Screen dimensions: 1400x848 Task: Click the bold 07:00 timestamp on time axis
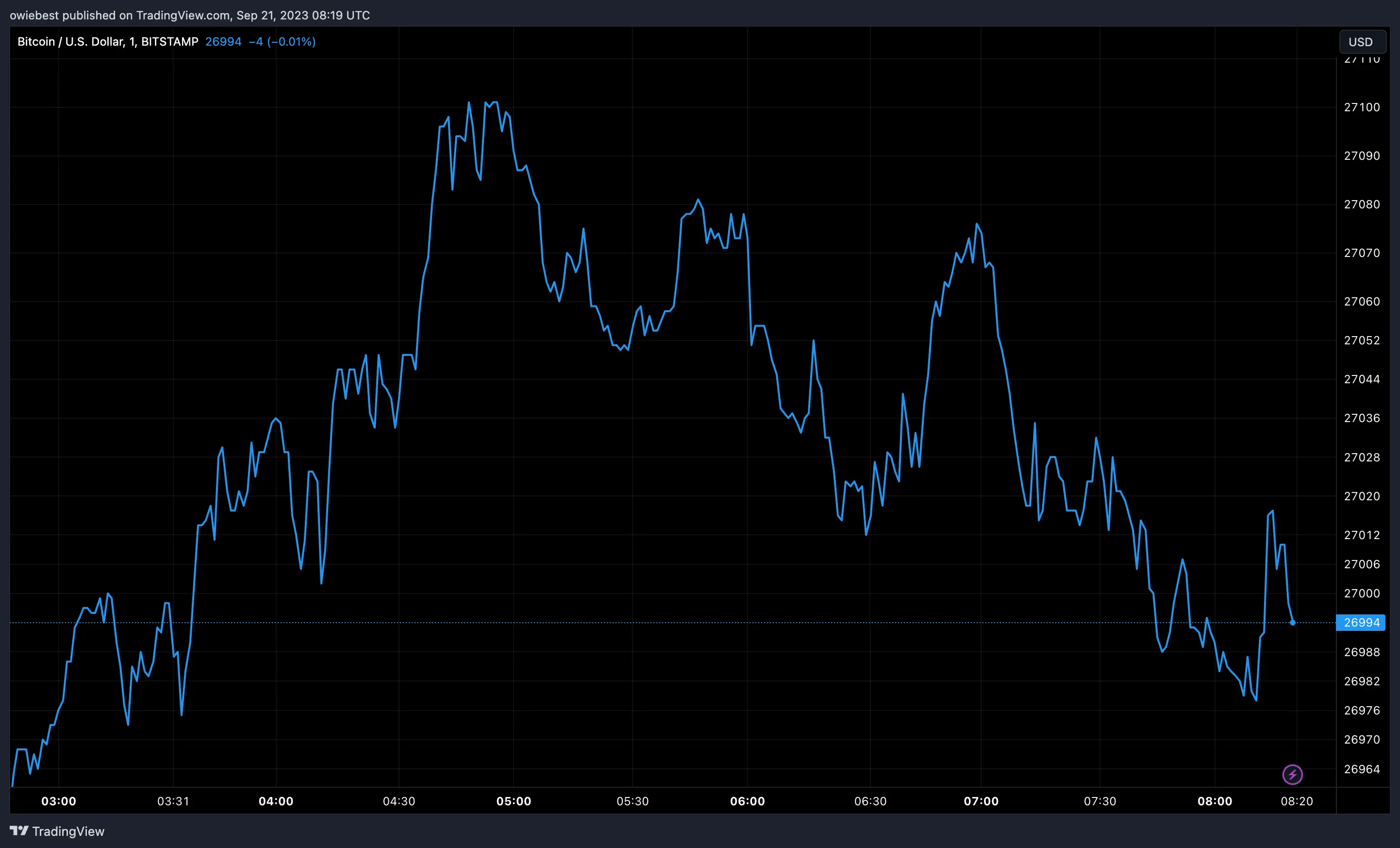click(982, 801)
